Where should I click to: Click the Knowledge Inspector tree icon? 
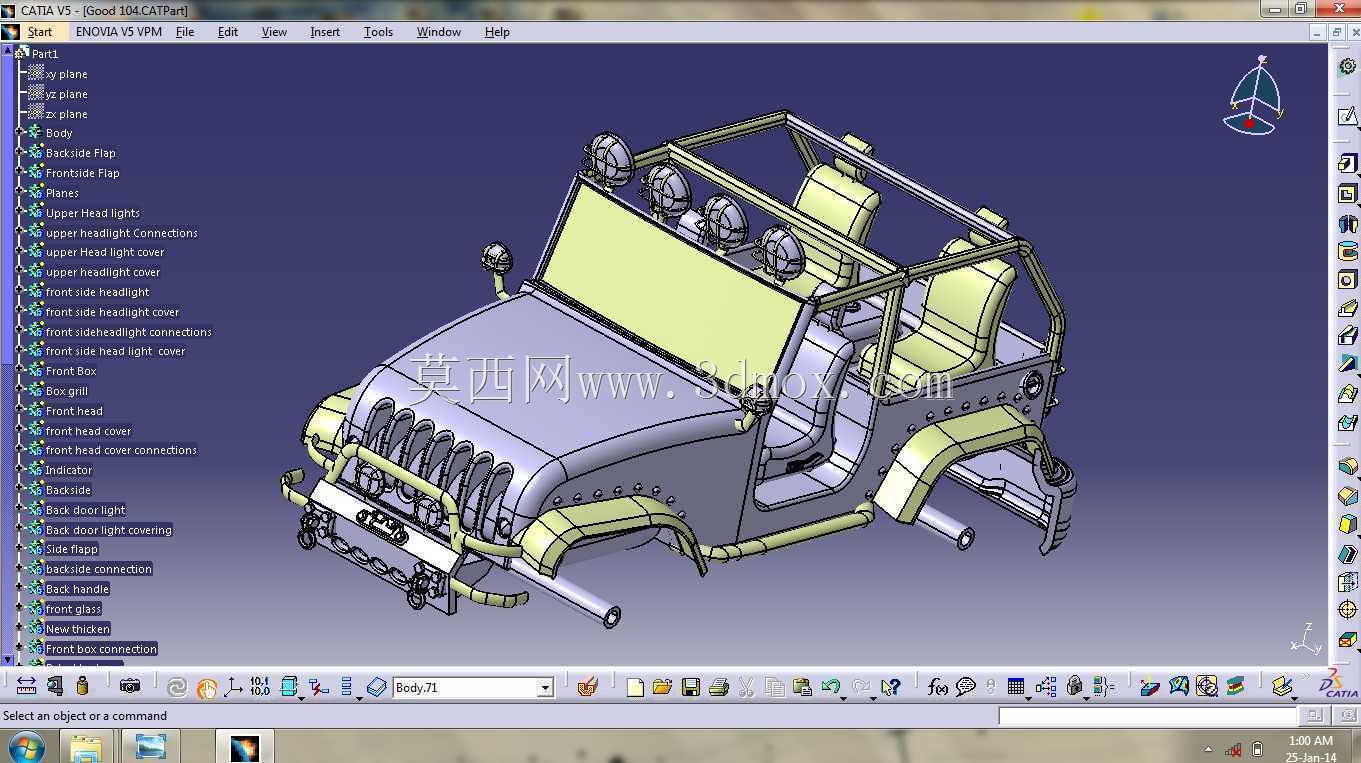pyautogui.click(x=1046, y=687)
